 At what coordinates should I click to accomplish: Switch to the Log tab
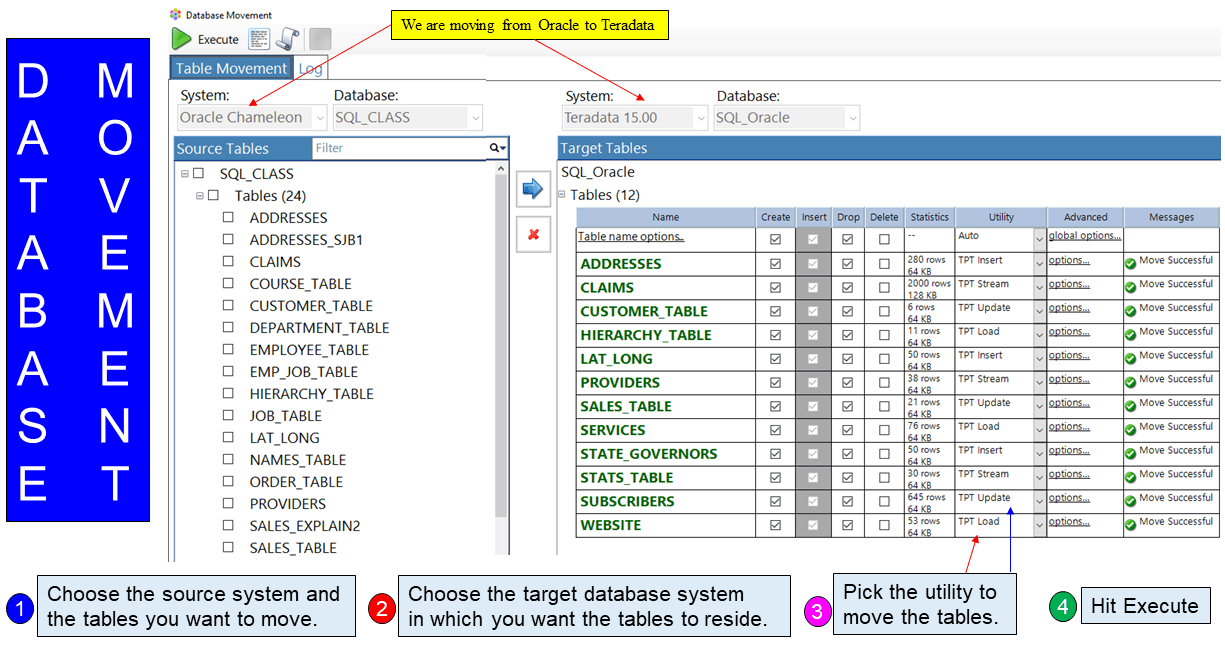[x=310, y=69]
